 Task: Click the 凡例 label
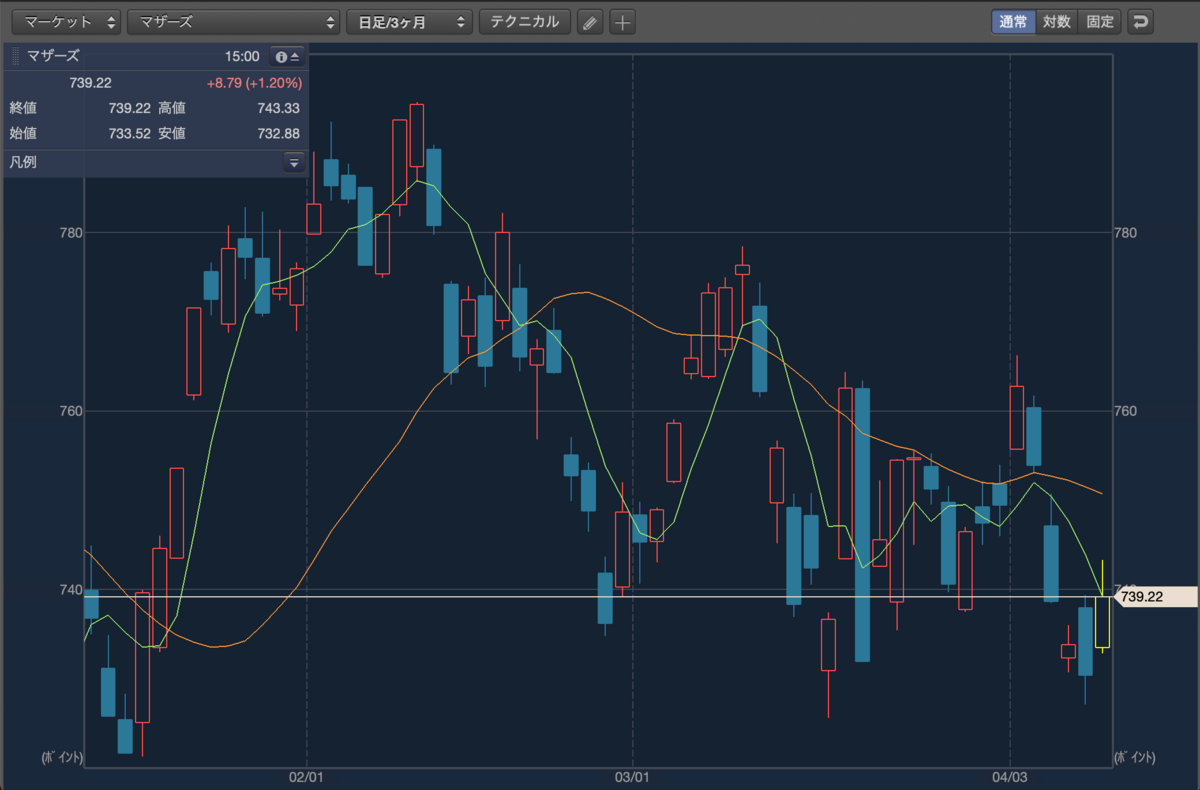23,162
